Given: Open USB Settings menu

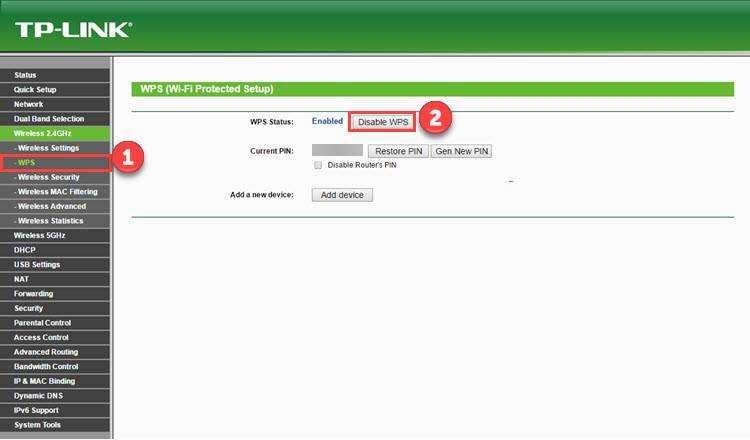Looking at the screenshot, I should pos(55,264).
